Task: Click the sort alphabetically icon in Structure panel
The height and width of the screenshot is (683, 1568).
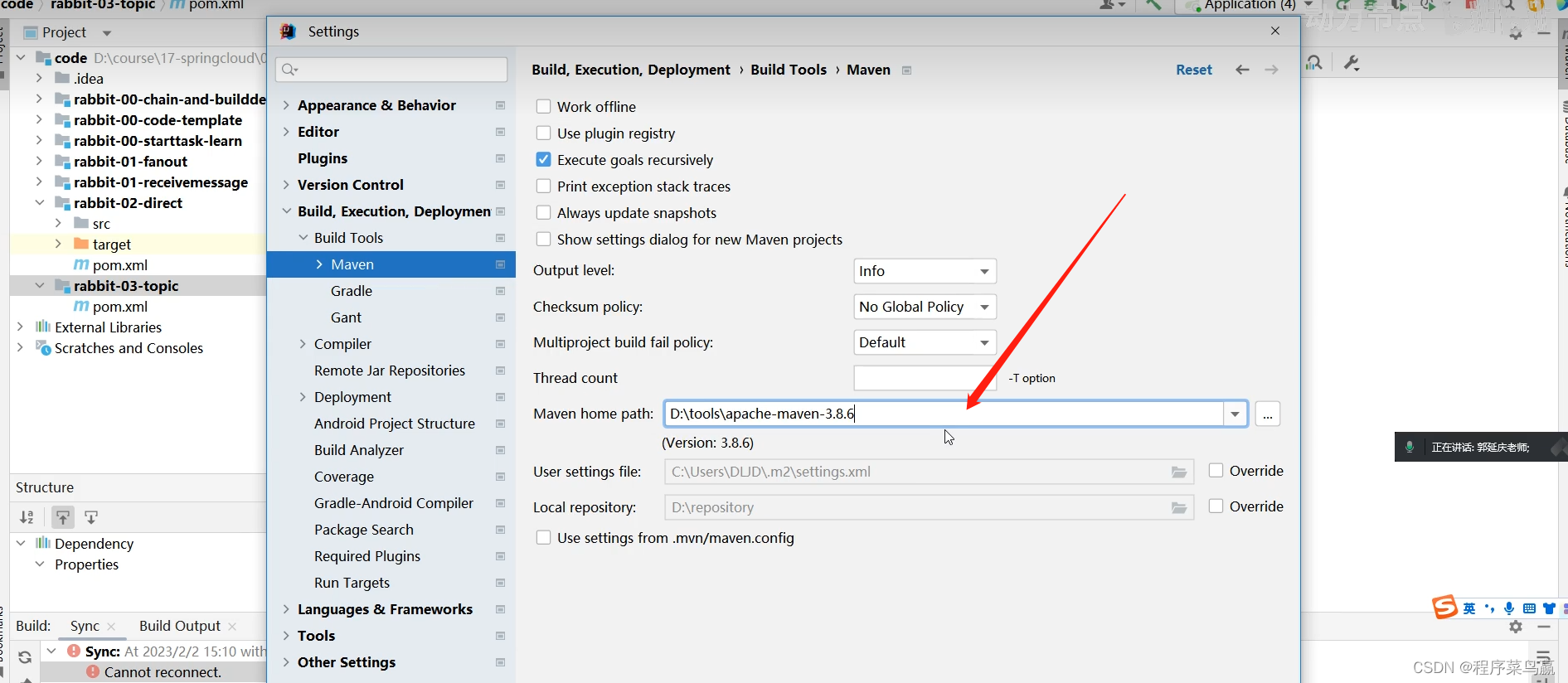Action: click(x=27, y=517)
